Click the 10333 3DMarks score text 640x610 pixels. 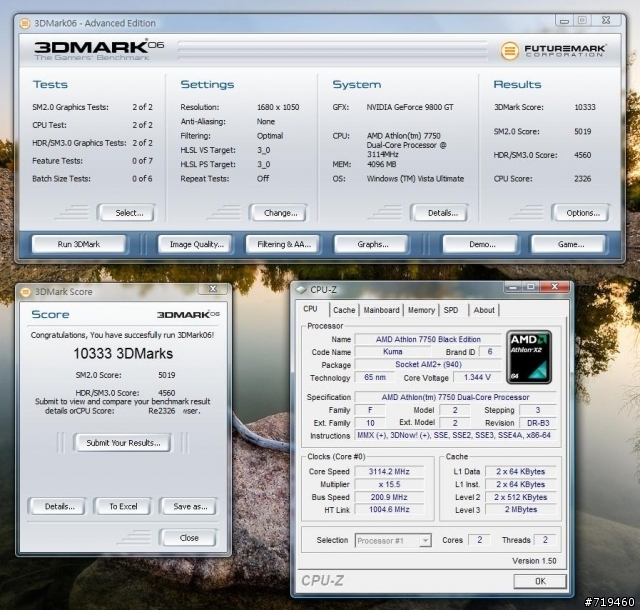coord(123,354)
